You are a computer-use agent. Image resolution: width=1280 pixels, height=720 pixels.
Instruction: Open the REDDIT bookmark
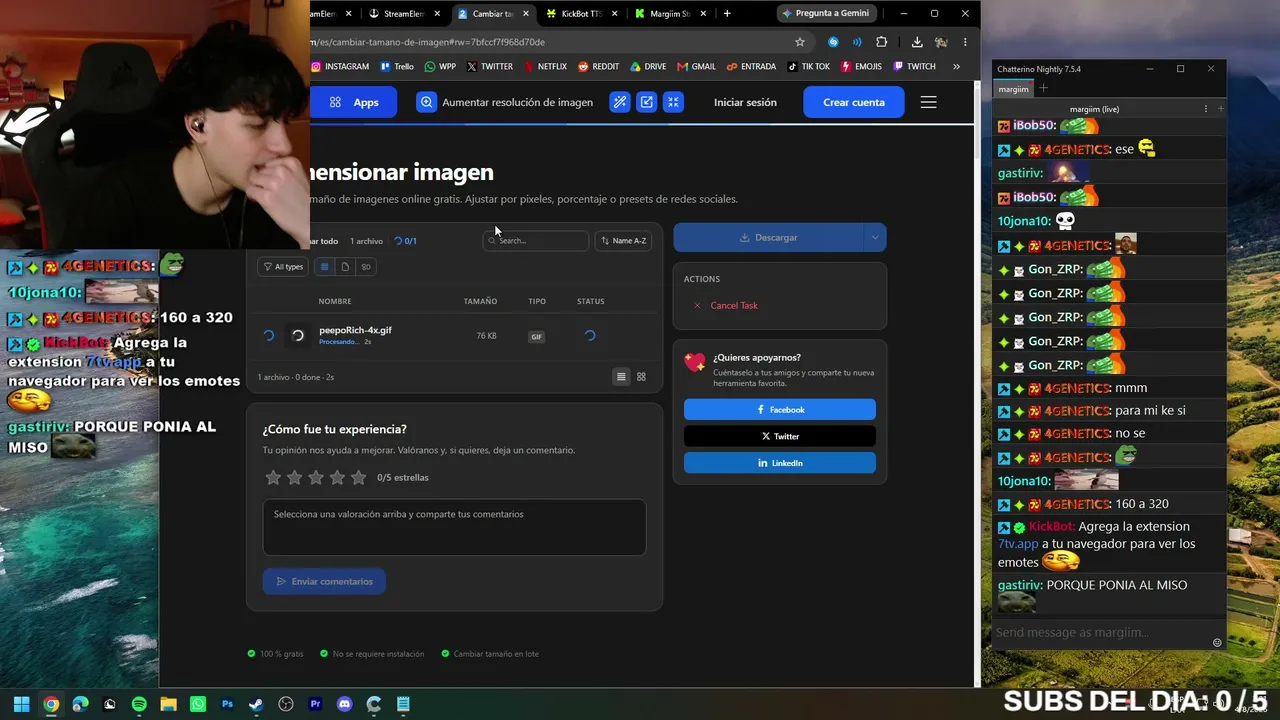click(598, 67)
